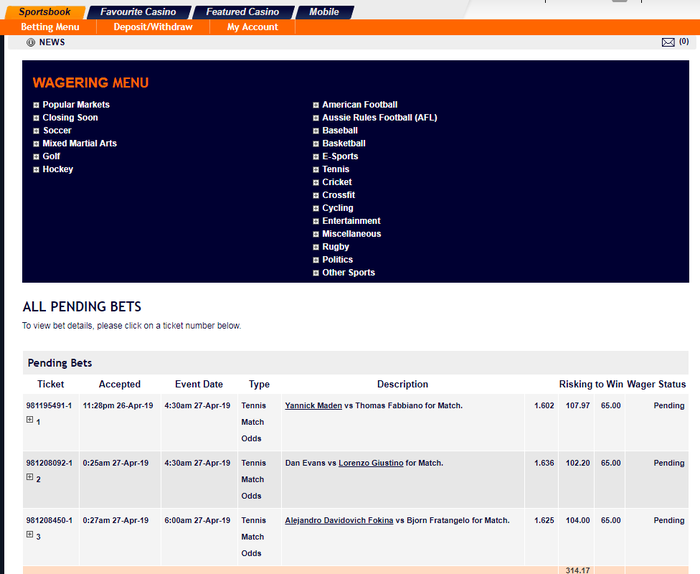Expand Popular Markets plus icon
This screenshot has width=700, height=574.
point(36,105)
